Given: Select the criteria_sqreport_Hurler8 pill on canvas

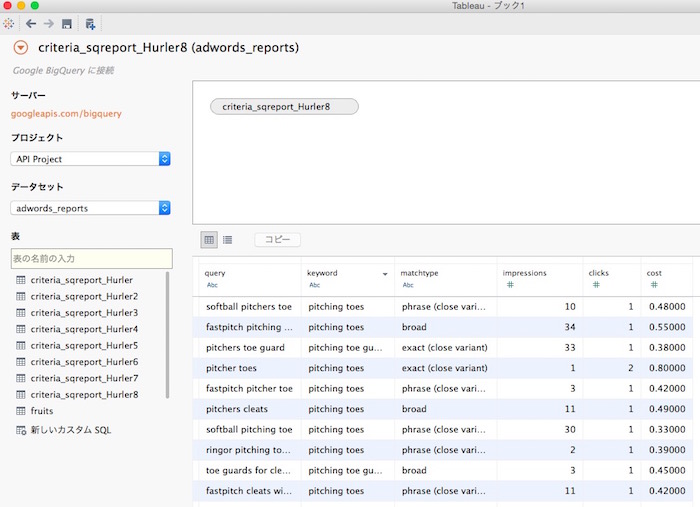Looking at the screenshot, I should 284,107.
